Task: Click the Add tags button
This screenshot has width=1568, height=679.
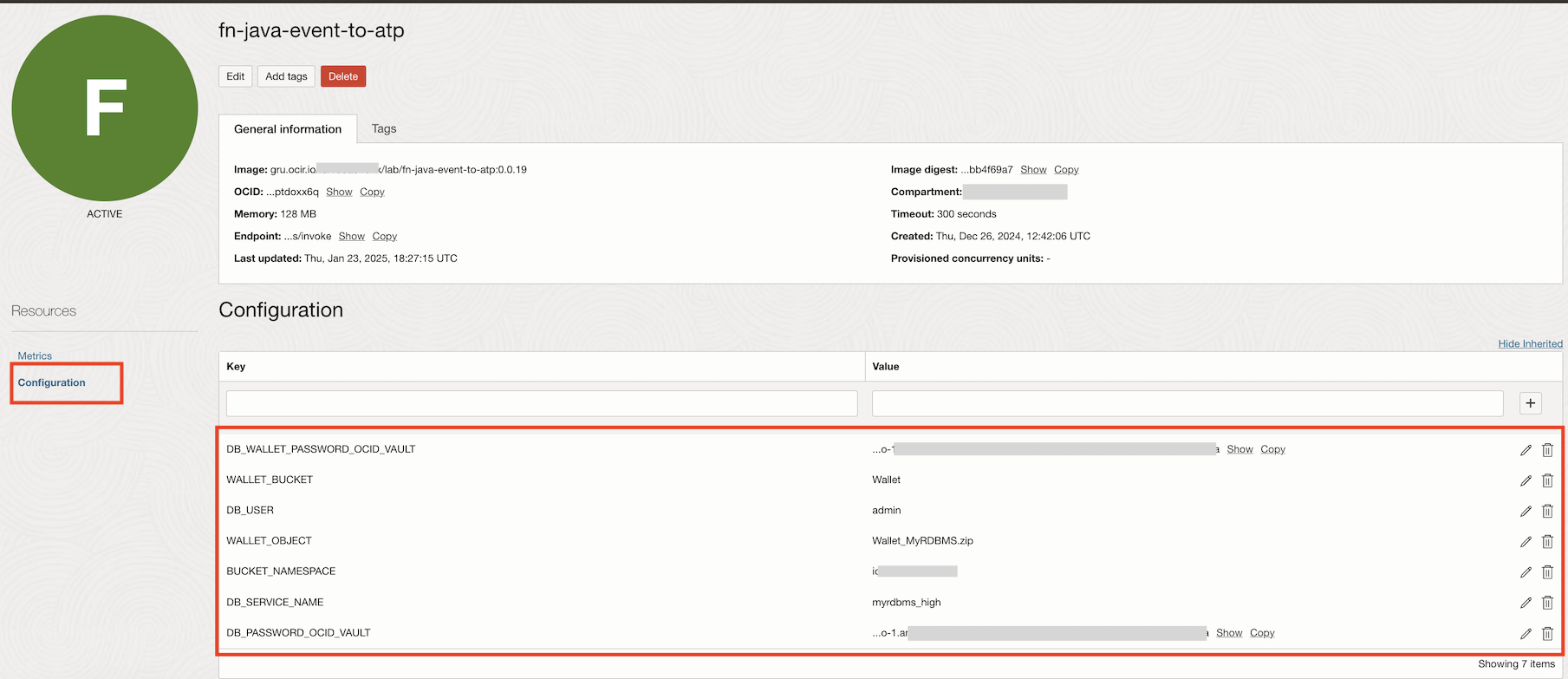Action: tap(286, 76)
